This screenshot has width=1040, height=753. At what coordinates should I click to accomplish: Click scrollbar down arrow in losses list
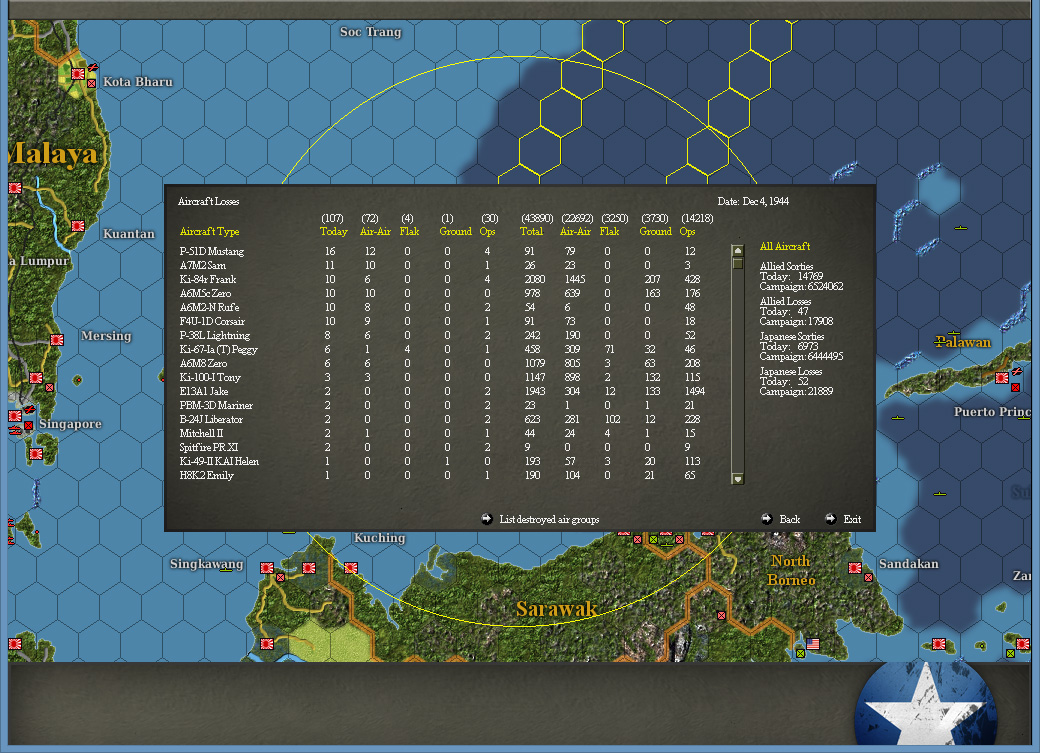click(x=738, y=478)
